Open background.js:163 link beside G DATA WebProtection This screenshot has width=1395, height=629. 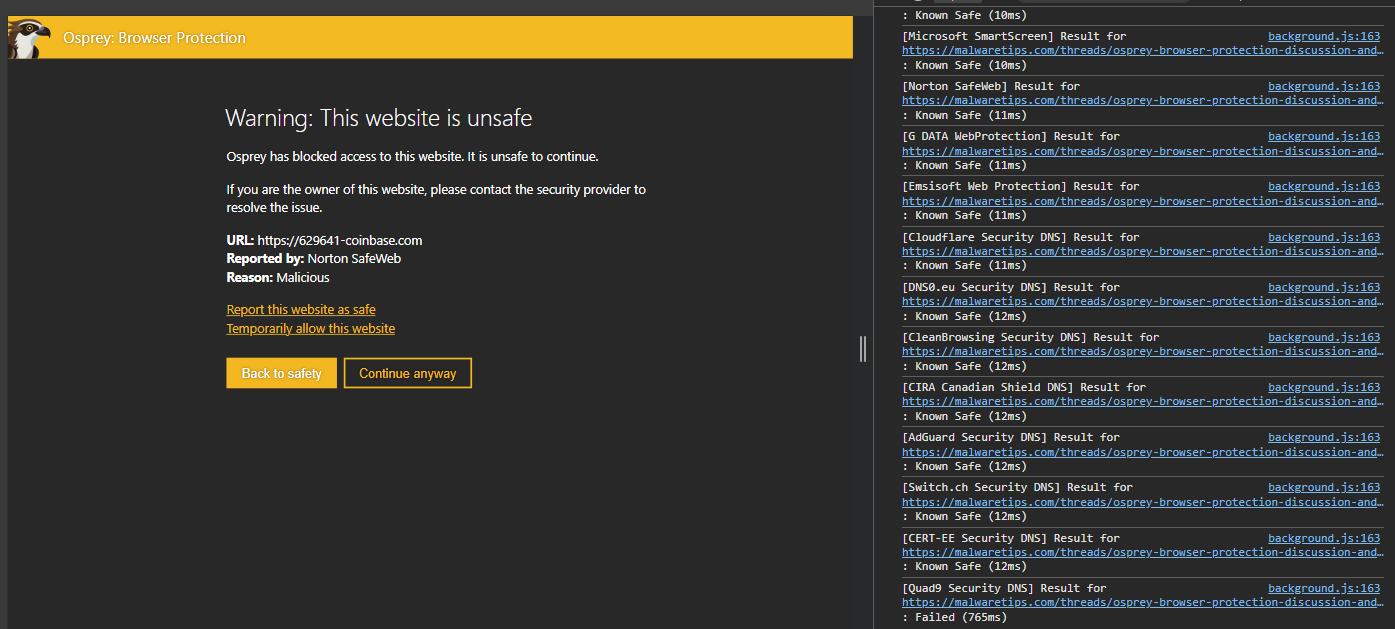tap(1324, 136)
